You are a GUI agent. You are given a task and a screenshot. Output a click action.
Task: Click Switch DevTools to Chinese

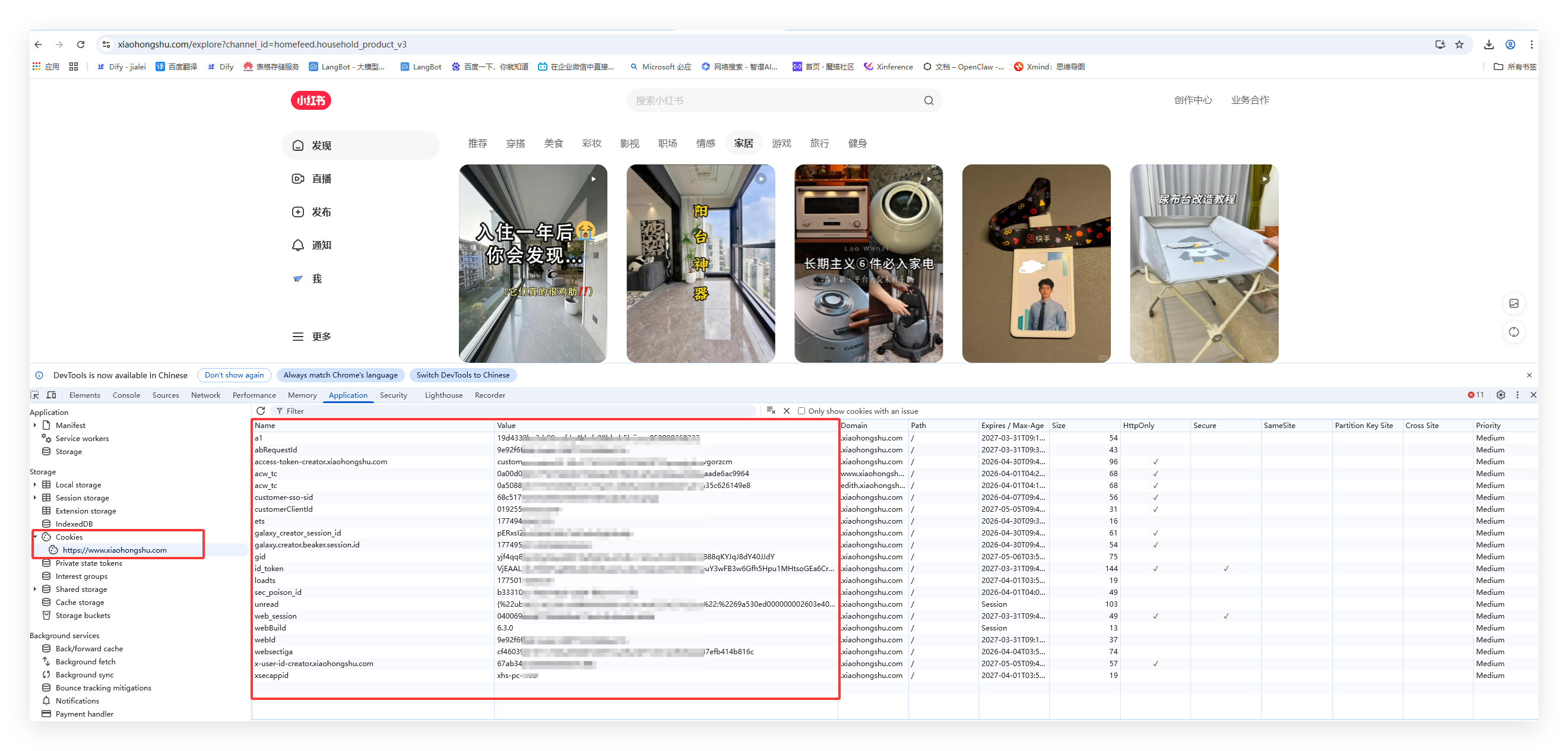pyautogui.click(x=463, y=375)
